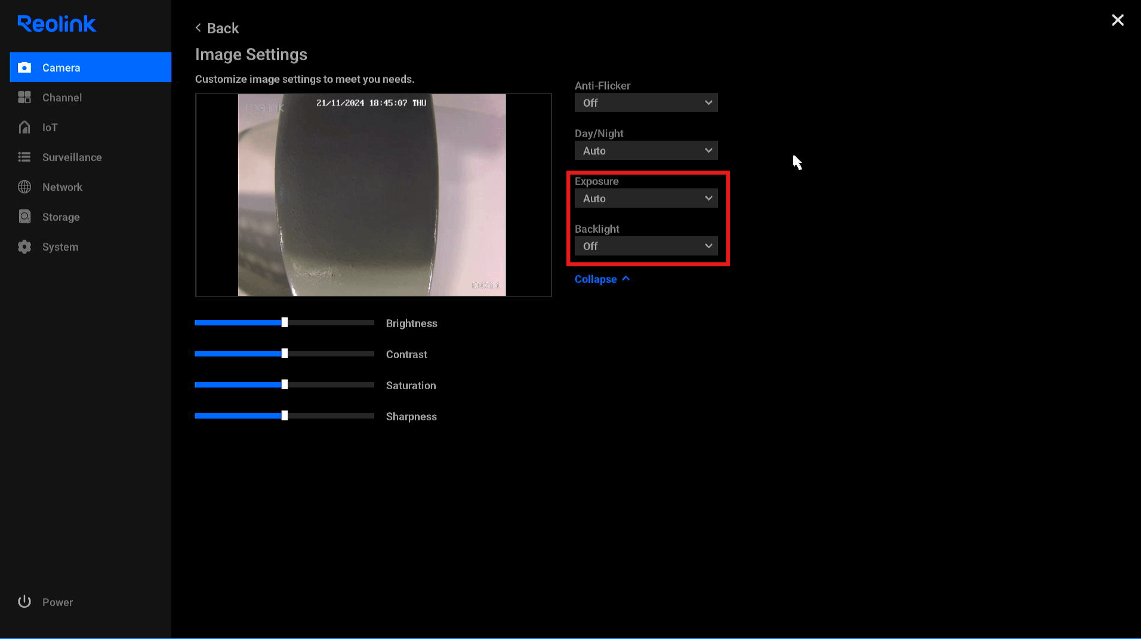Viewport: 1141px width, 639px height.
Task: Open the Surveillance list icon
Action: point(25,158)
